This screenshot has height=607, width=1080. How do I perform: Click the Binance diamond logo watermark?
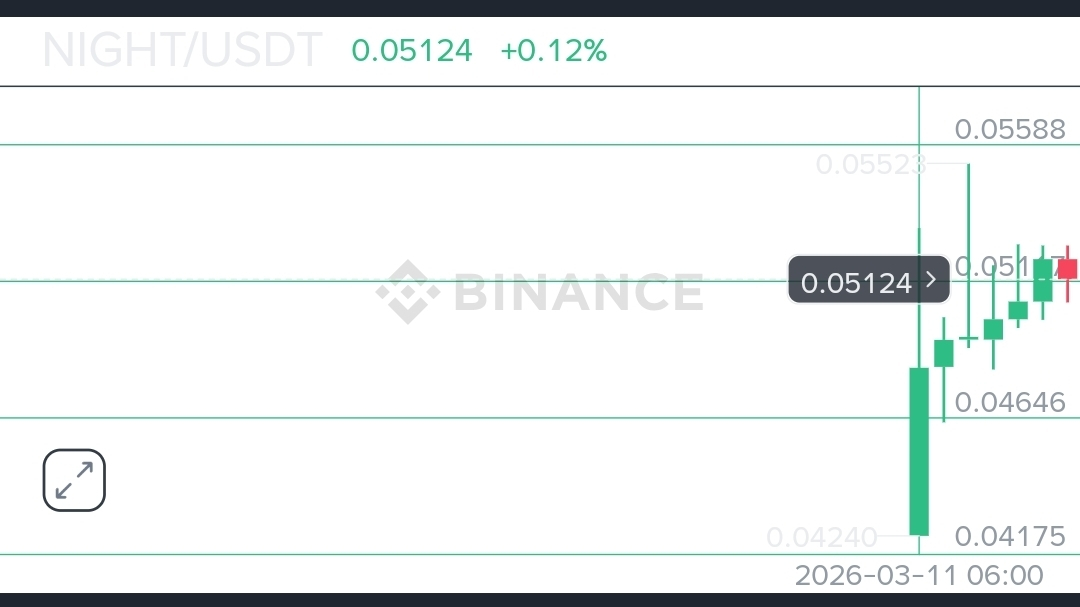pos(407,292)
